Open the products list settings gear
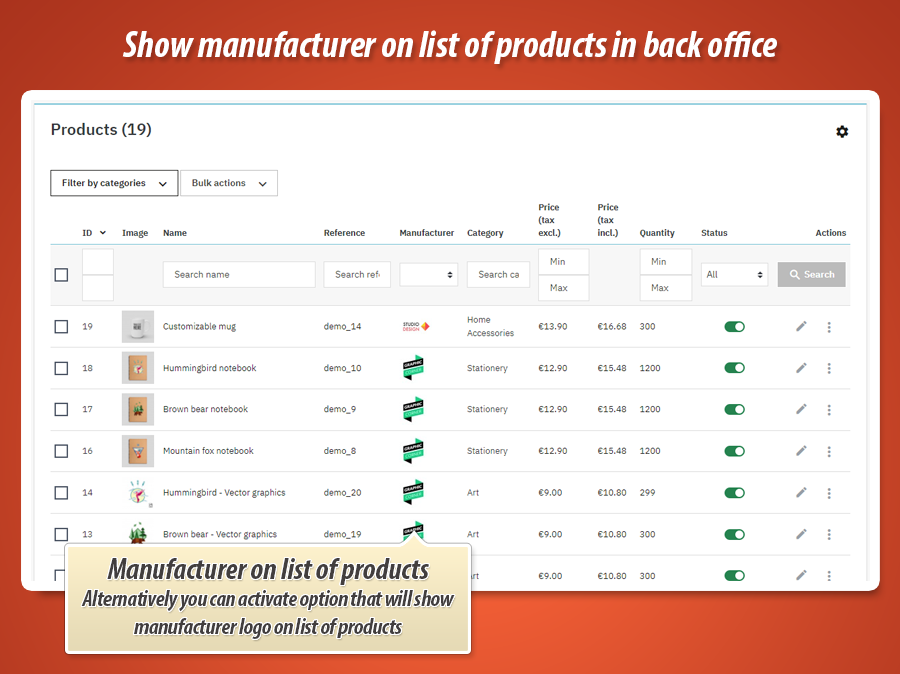The height and width of the screenshot is (674, 900). [842, 132]
